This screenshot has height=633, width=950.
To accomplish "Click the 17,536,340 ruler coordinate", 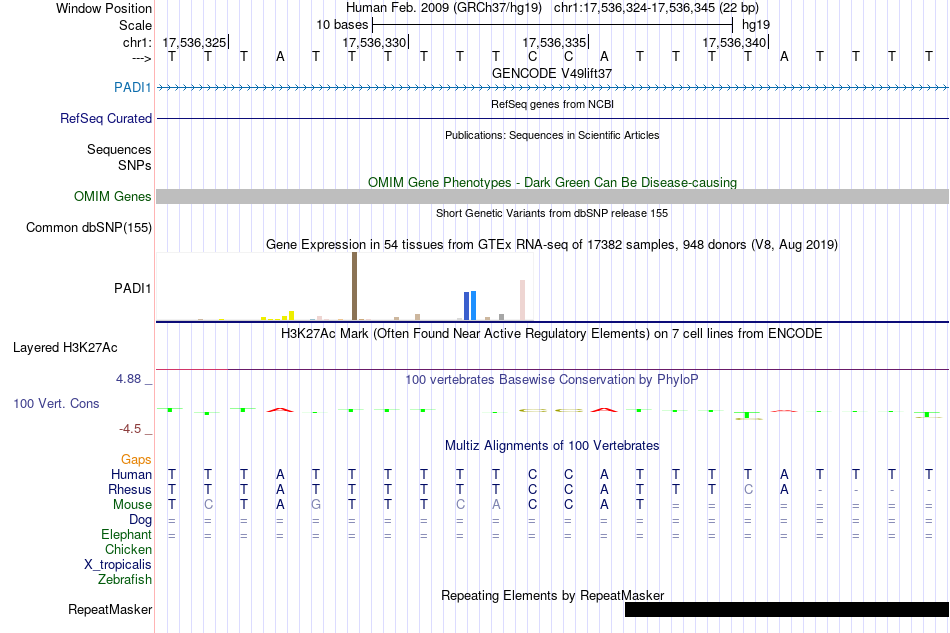I will pos(734,42).
